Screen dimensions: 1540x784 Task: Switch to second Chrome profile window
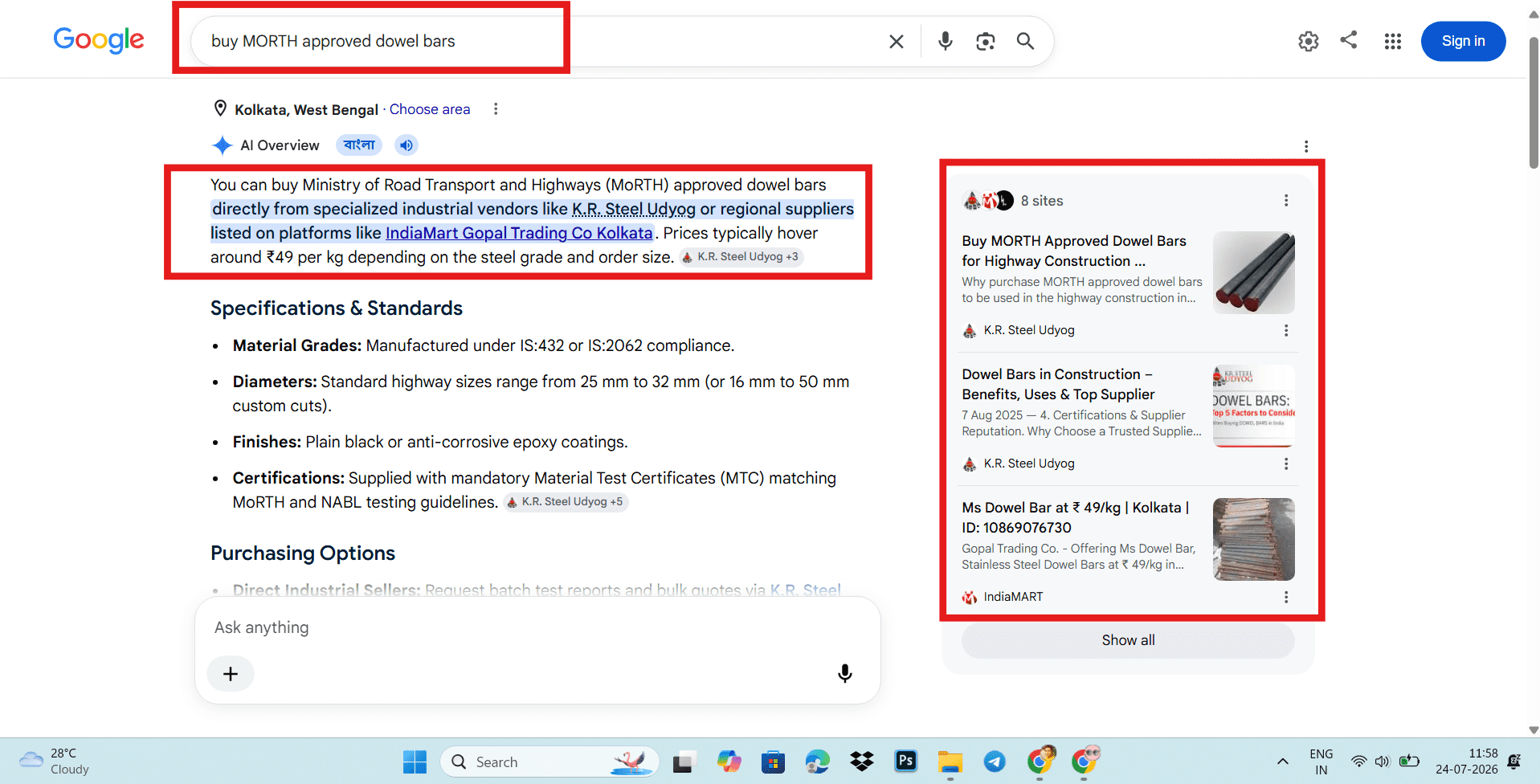click(1085, 760)
